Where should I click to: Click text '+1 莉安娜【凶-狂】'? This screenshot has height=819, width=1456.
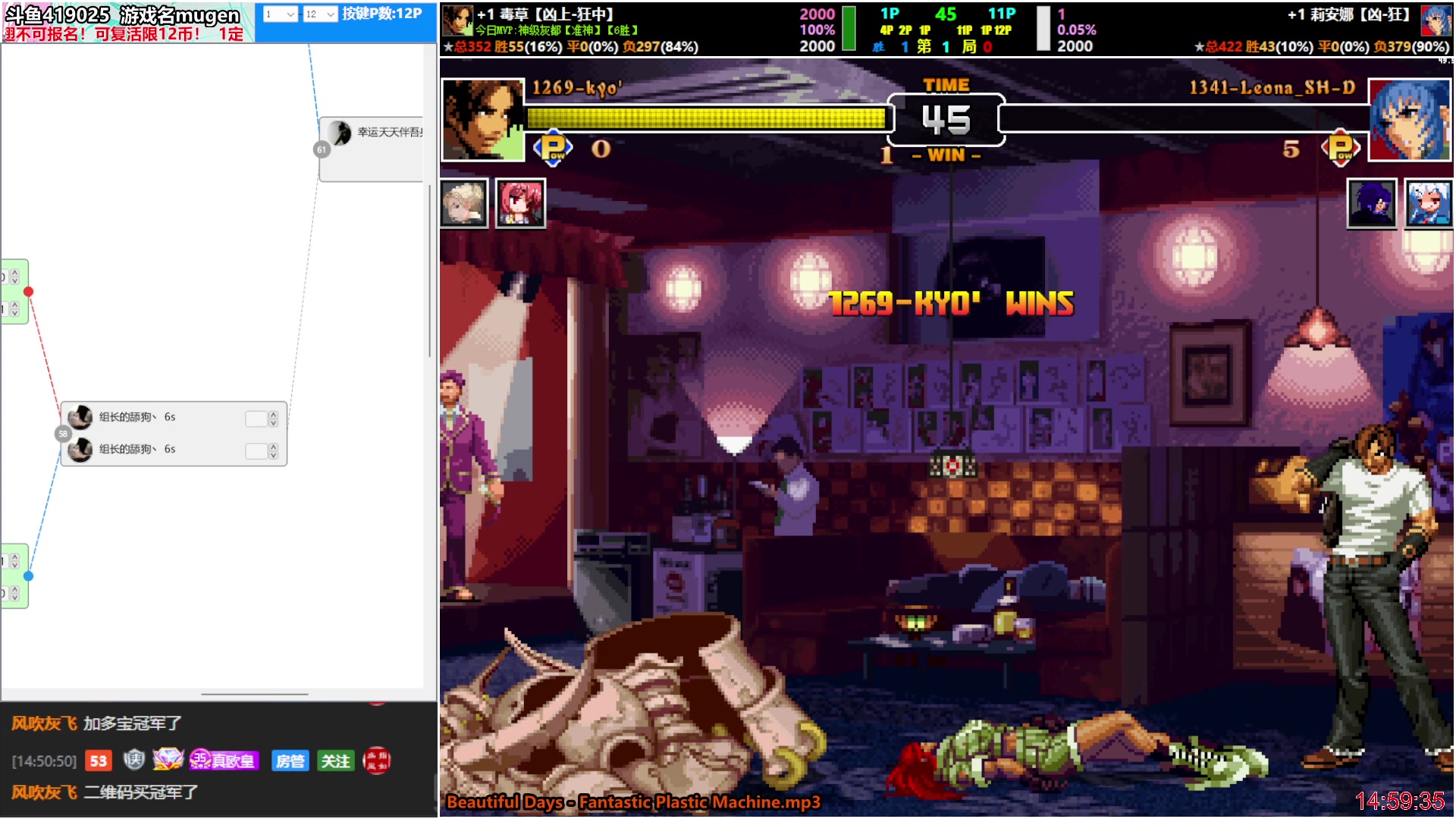(x=1348, y=14)
